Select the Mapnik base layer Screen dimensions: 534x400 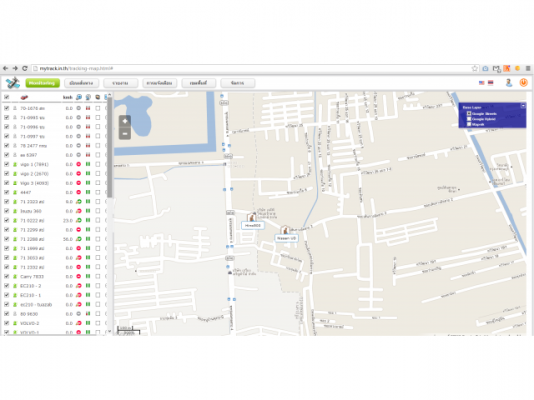click(469, 124)
